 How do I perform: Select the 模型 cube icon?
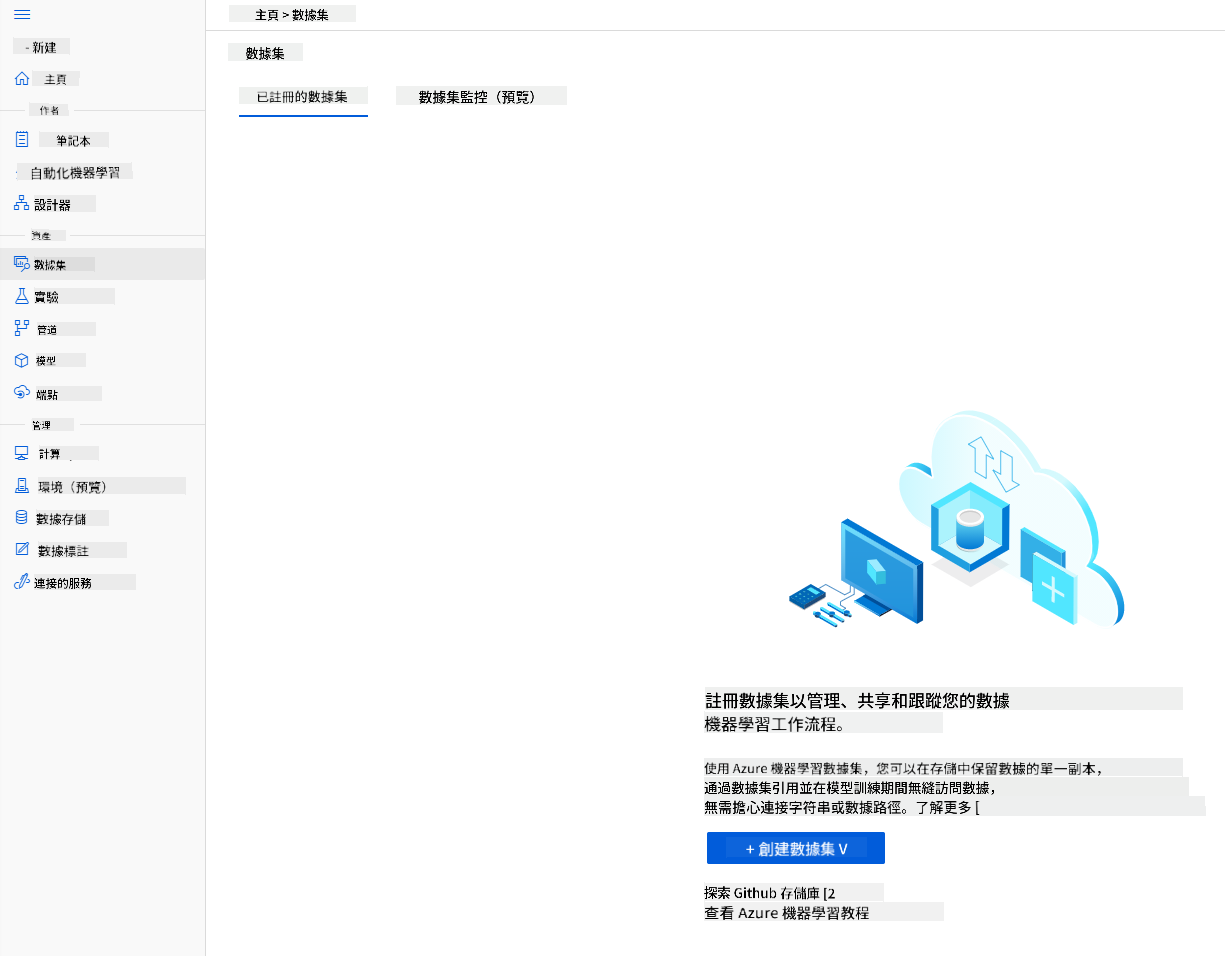point(22,360)
